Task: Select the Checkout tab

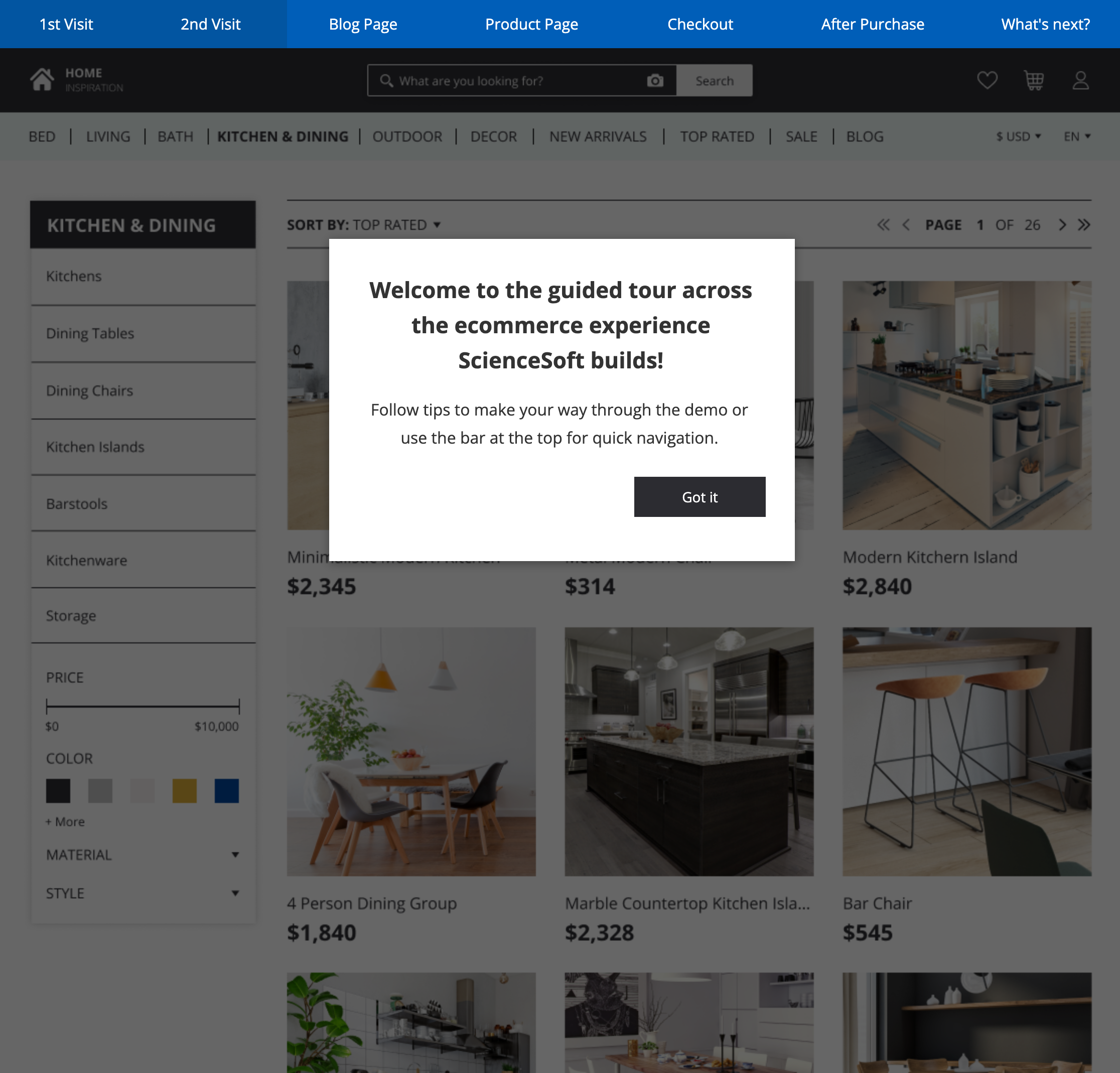Action: 700,24
